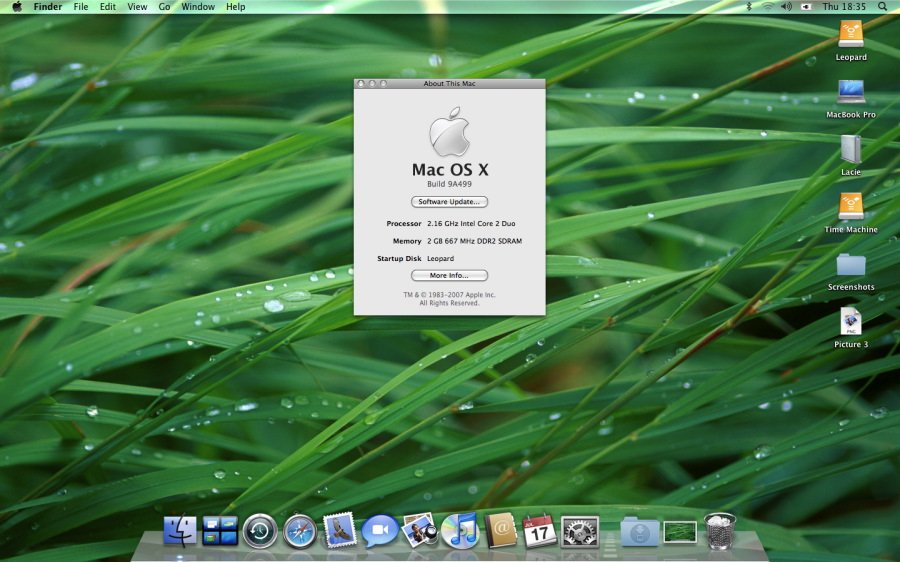Open System Preferences gear icon
The width and height of the screenshot is (900, 562).
tap(580, 531)
